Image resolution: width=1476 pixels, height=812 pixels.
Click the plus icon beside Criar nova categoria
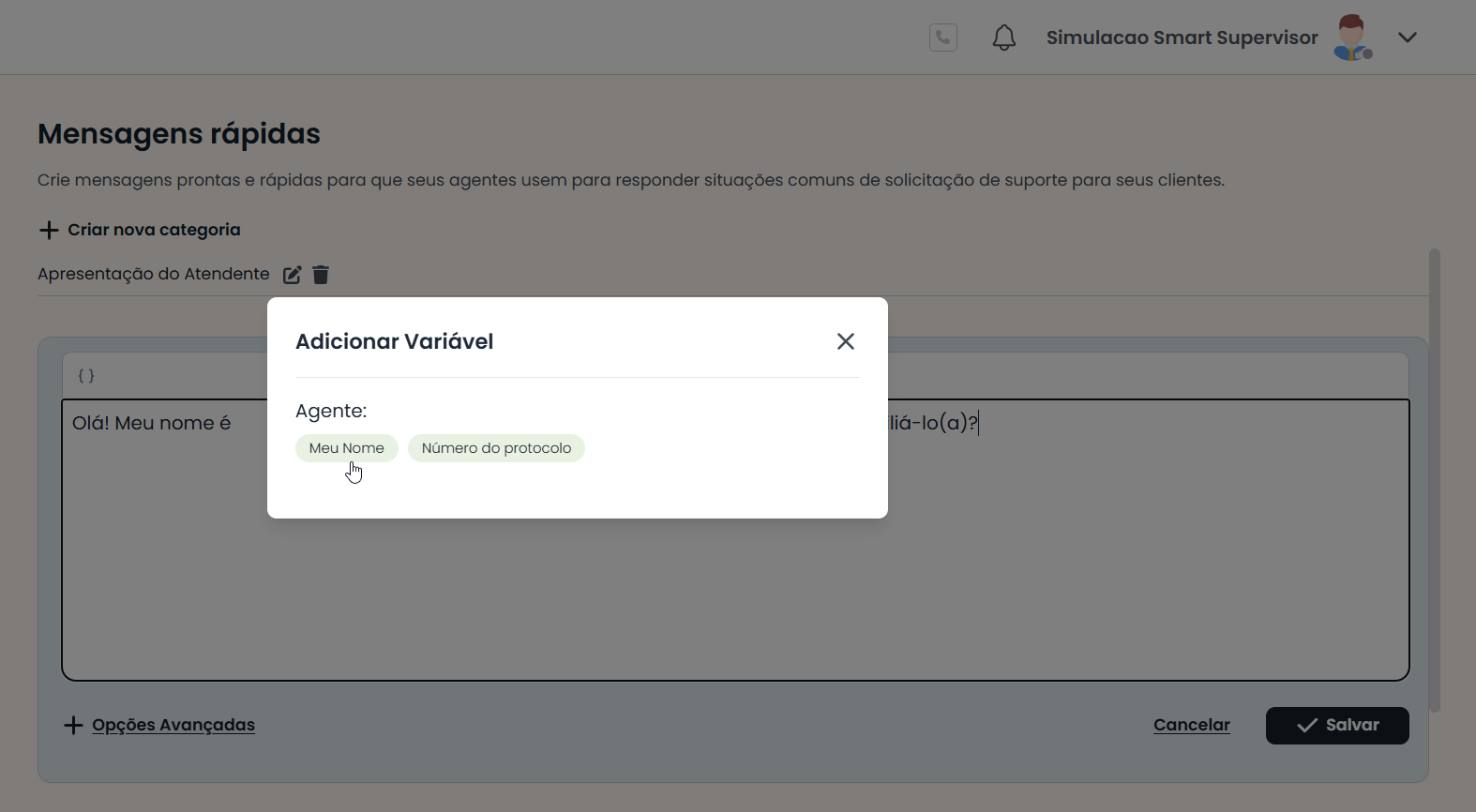(49, 230)
